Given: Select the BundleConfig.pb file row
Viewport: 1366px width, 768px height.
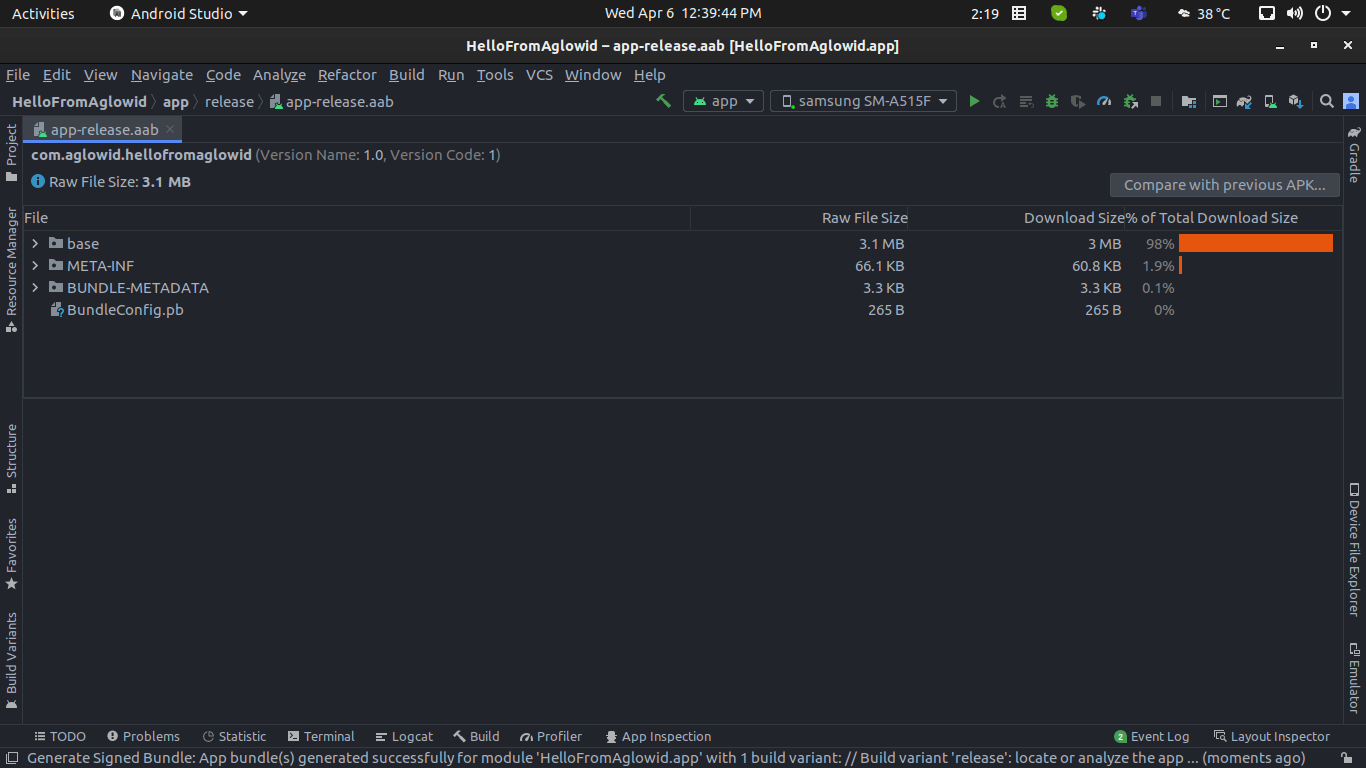Looking at the screenshot, I should coord(683,310).
